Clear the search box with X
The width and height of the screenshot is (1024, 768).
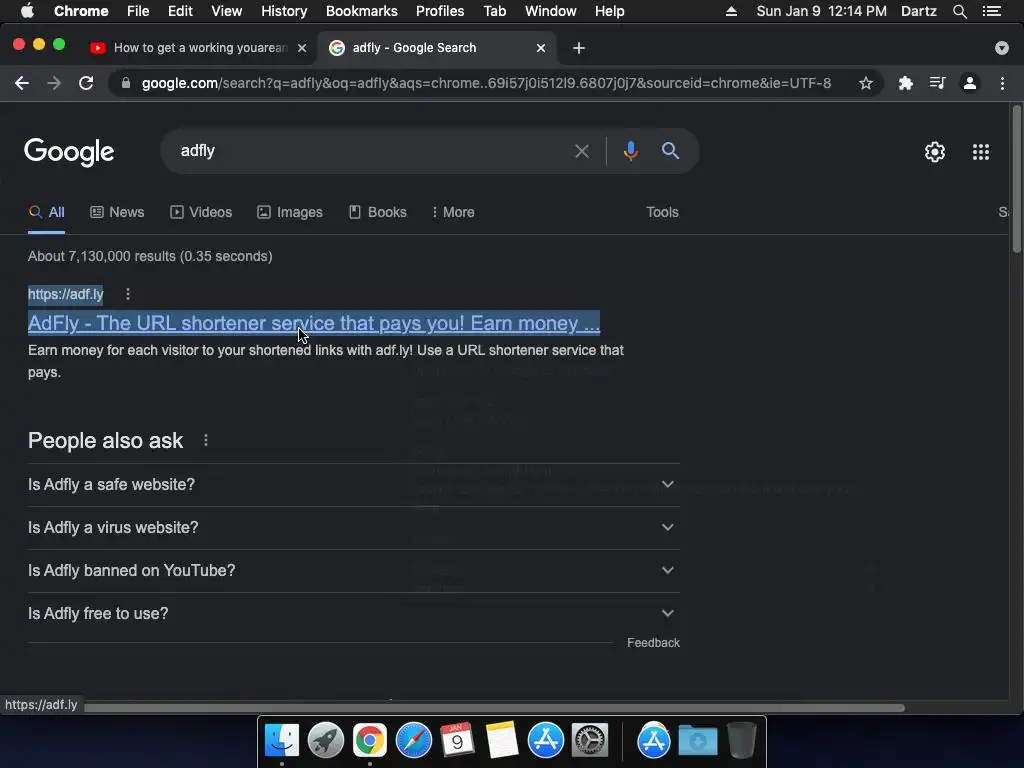(581, 152)
